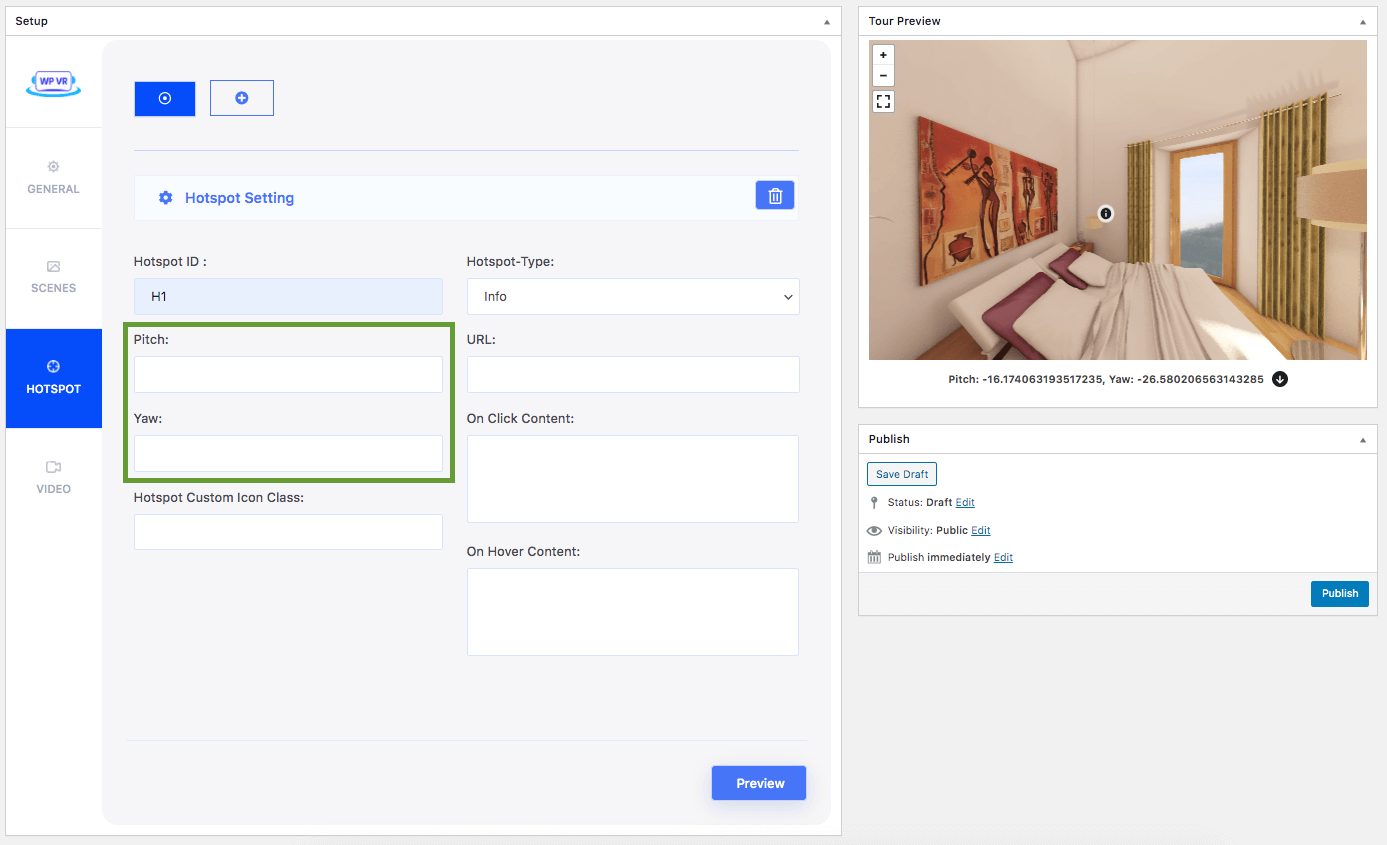Click the Pitch and Yaw coordinates text

pyautogui.click(x=1106, y=379)
